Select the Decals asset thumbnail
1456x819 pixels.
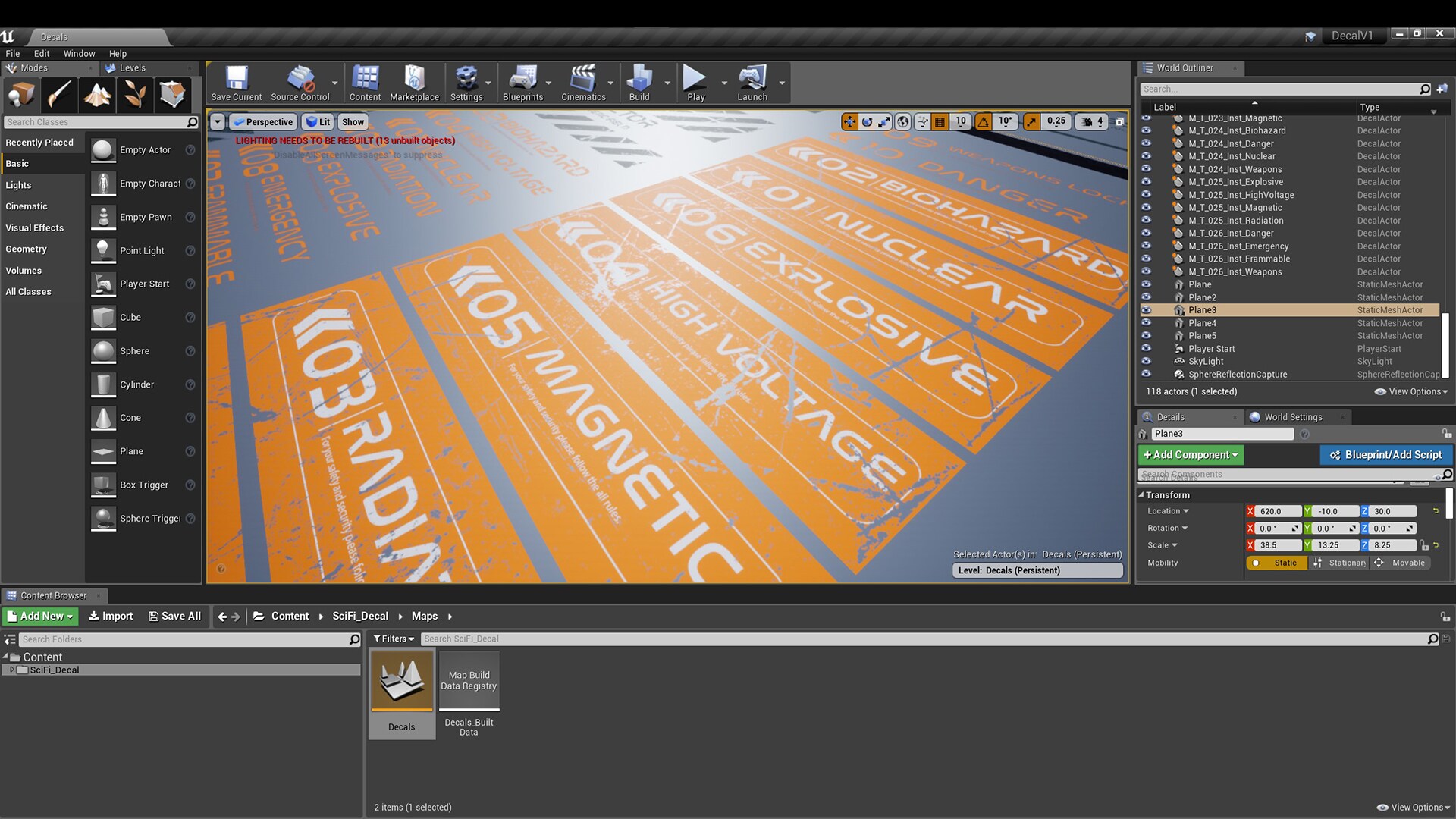(401, 681)
